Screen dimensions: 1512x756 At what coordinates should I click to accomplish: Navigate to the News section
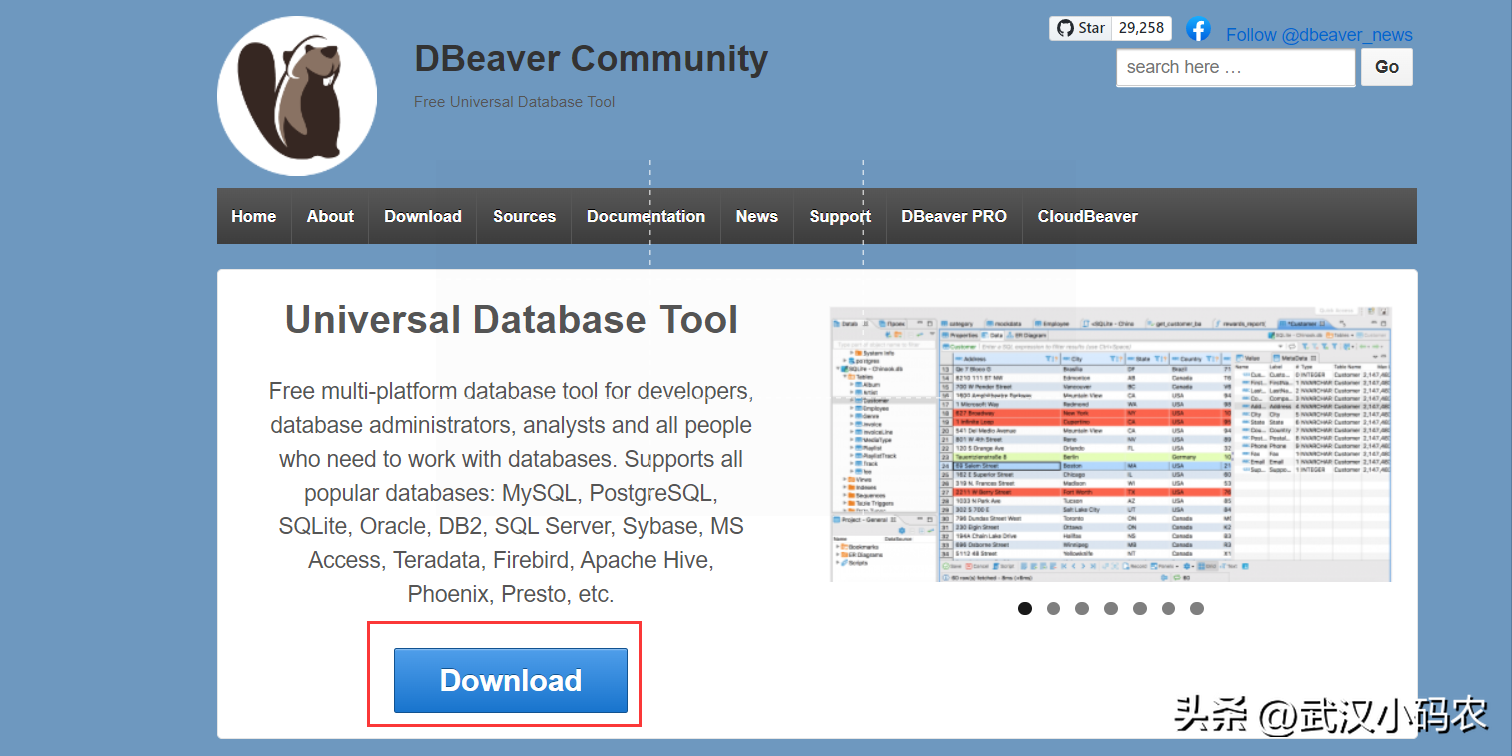[757, 216]
